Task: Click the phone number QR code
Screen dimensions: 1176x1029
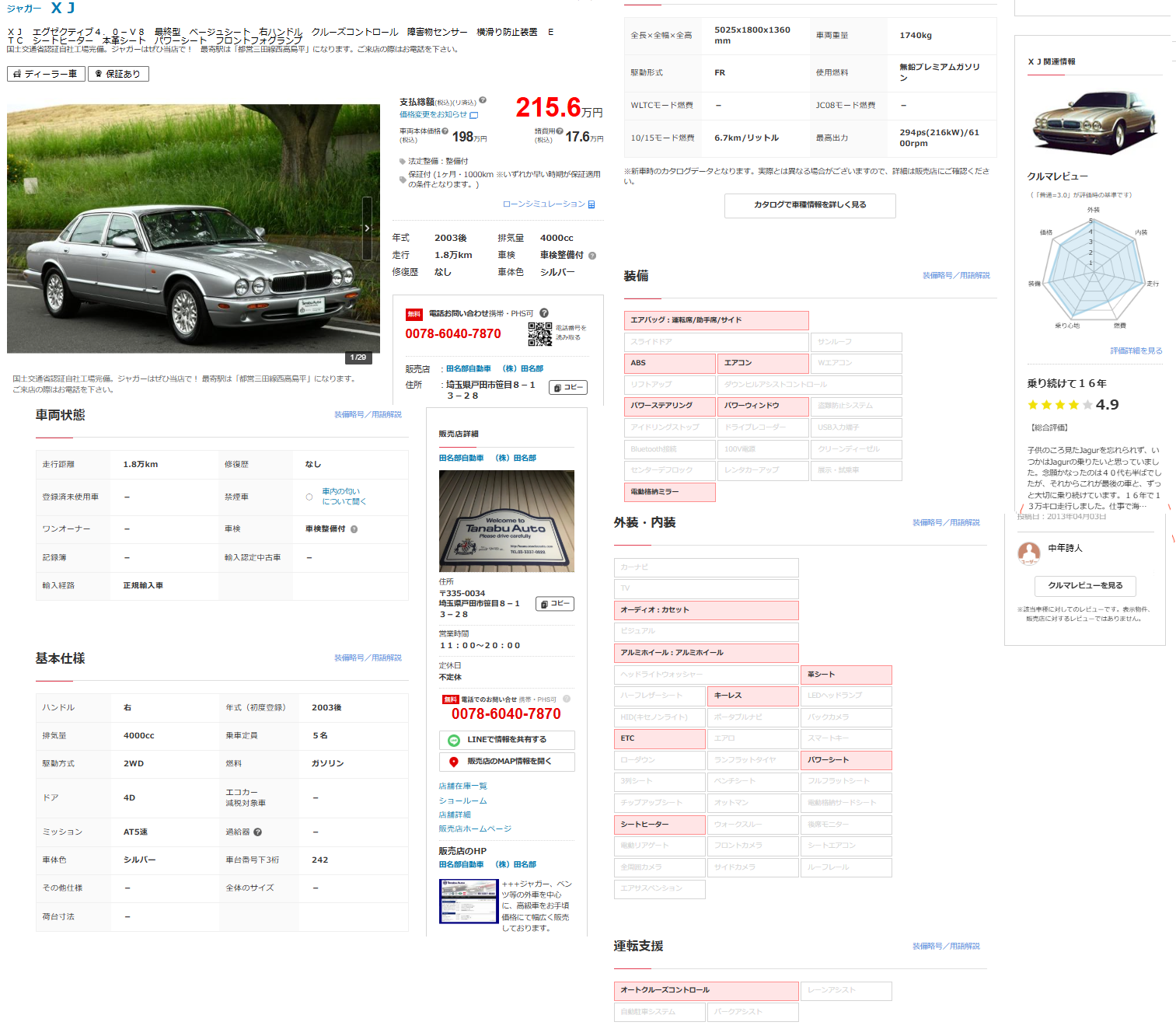Action: pos(539,334)
